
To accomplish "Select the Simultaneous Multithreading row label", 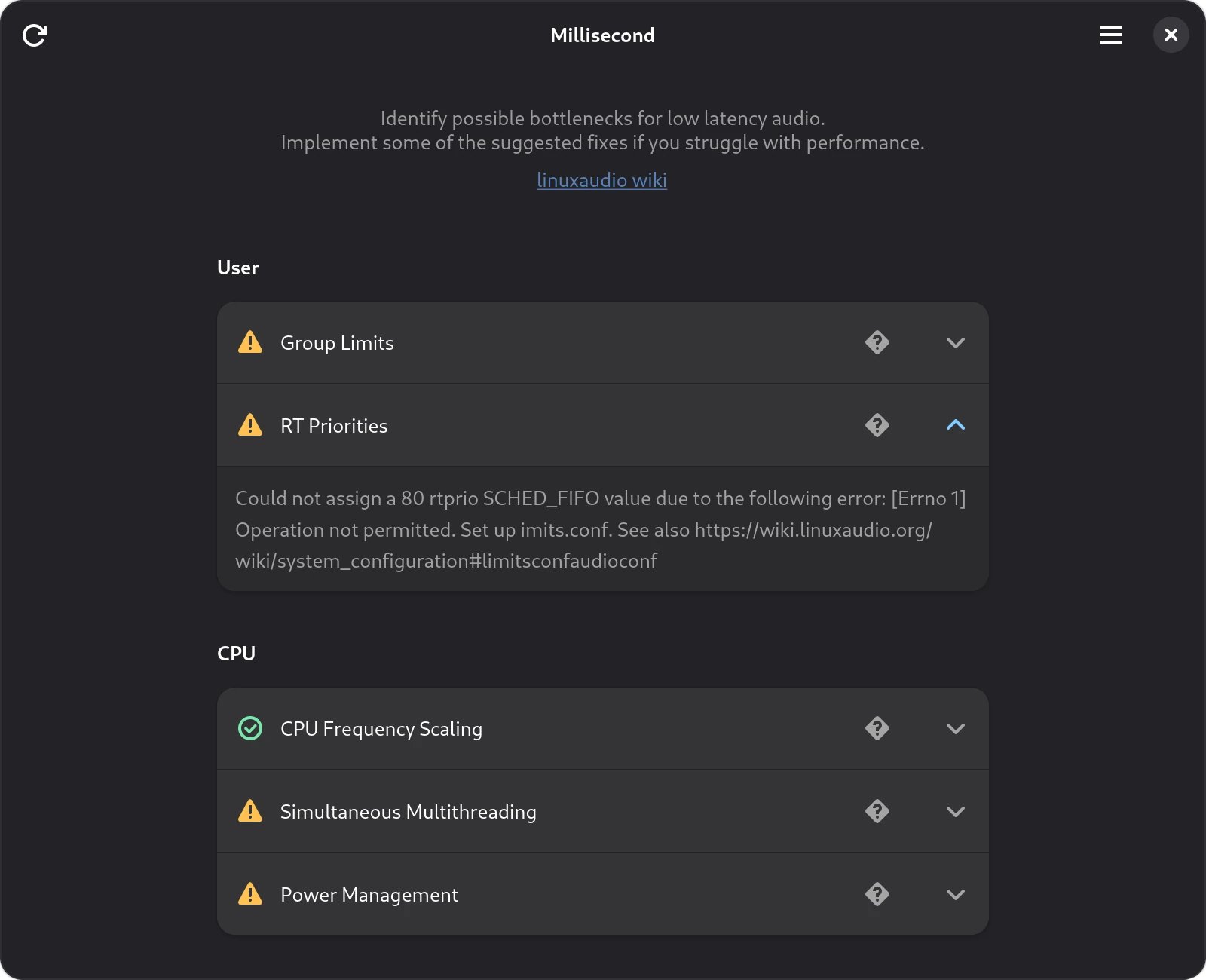I will coord(409,812).
